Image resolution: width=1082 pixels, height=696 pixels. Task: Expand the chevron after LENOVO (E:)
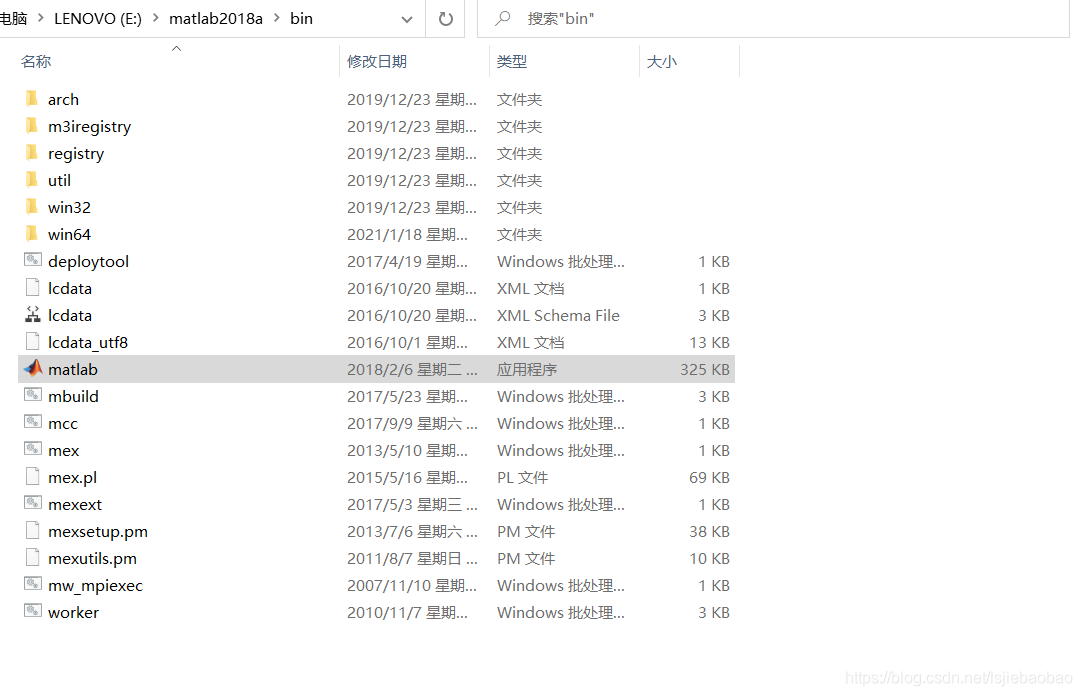(x=155, y=19)
